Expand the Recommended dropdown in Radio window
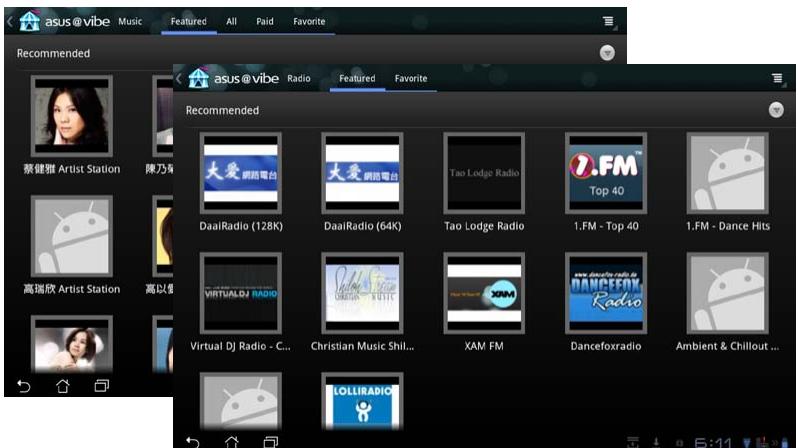The width and height of the screenshot is (798, 448). [776, 110]
